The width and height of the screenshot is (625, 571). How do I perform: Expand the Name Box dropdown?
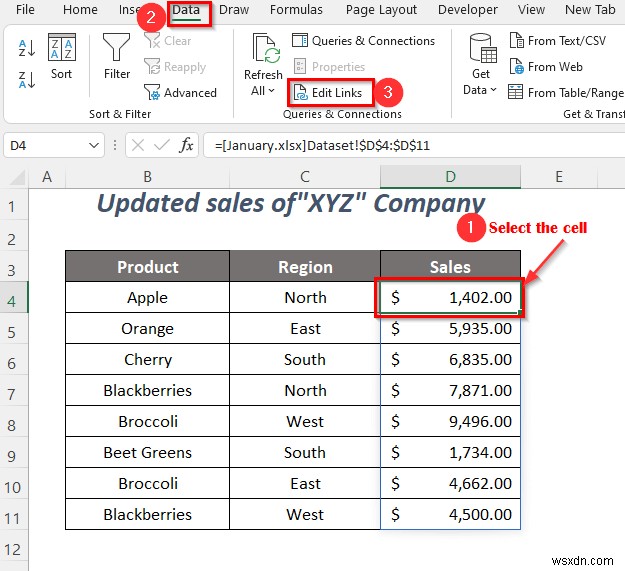pos(94,145)
